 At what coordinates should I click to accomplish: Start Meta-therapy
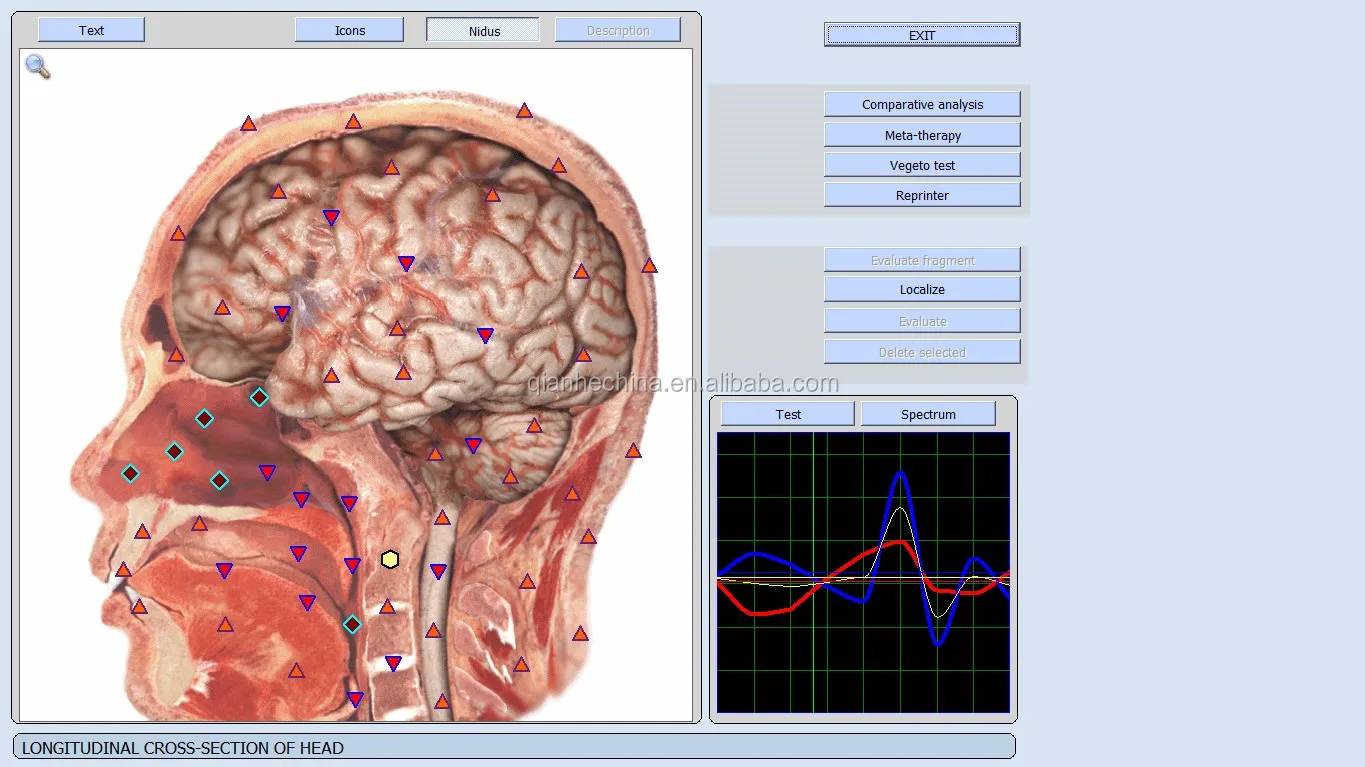(921, 135)
